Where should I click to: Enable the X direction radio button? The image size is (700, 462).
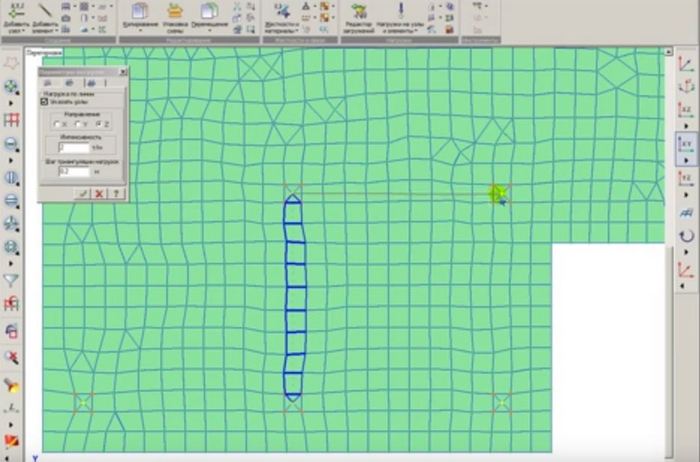(58, 124)
